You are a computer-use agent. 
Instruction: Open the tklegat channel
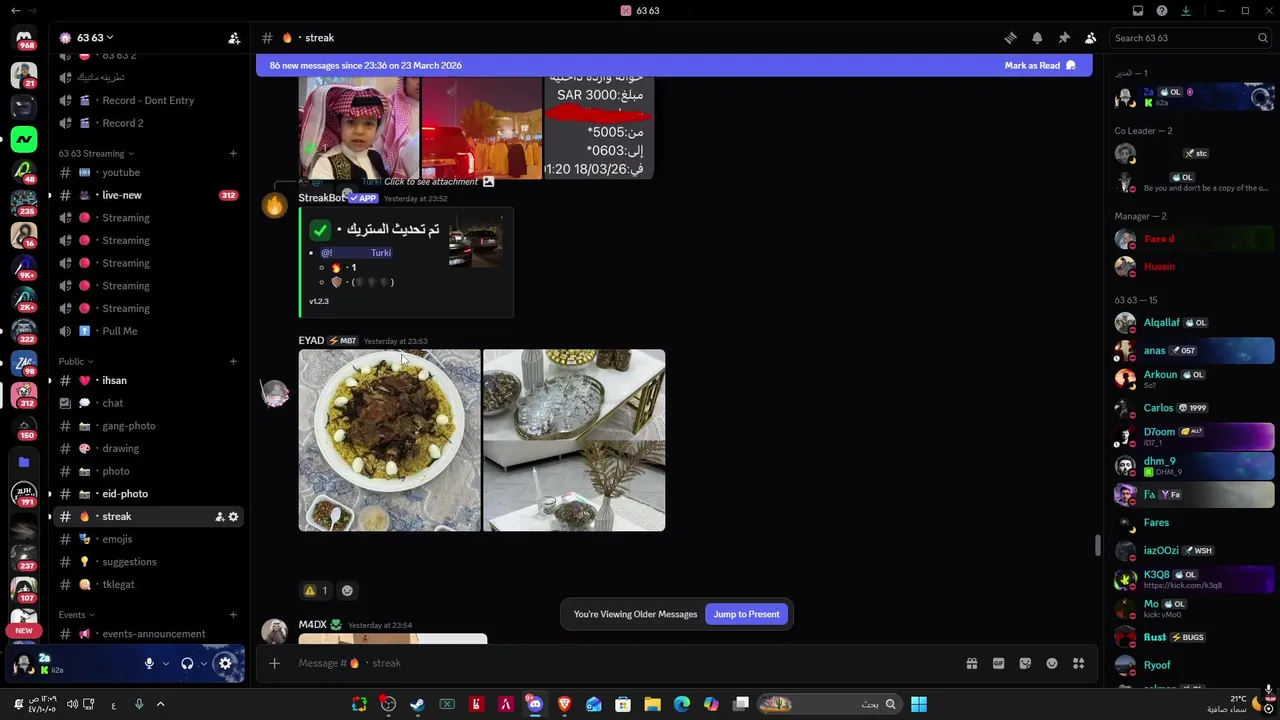(x=148, y=584)
